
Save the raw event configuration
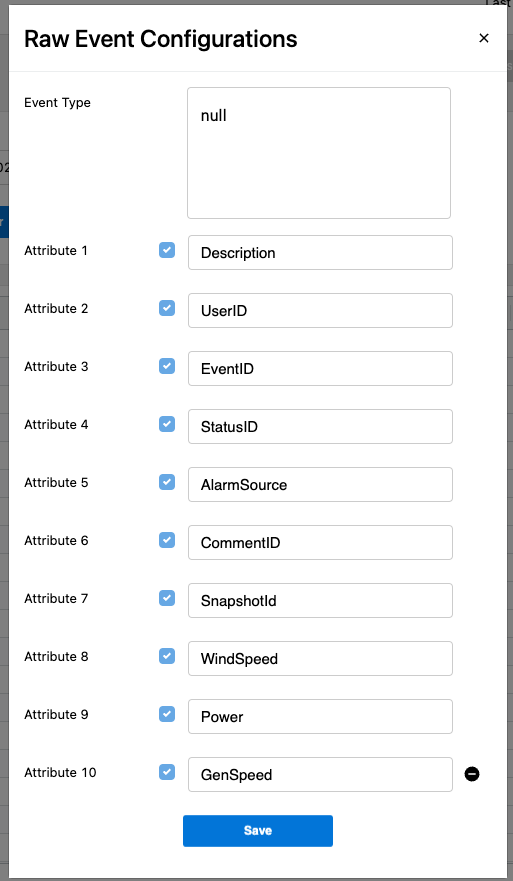point(258,830)
